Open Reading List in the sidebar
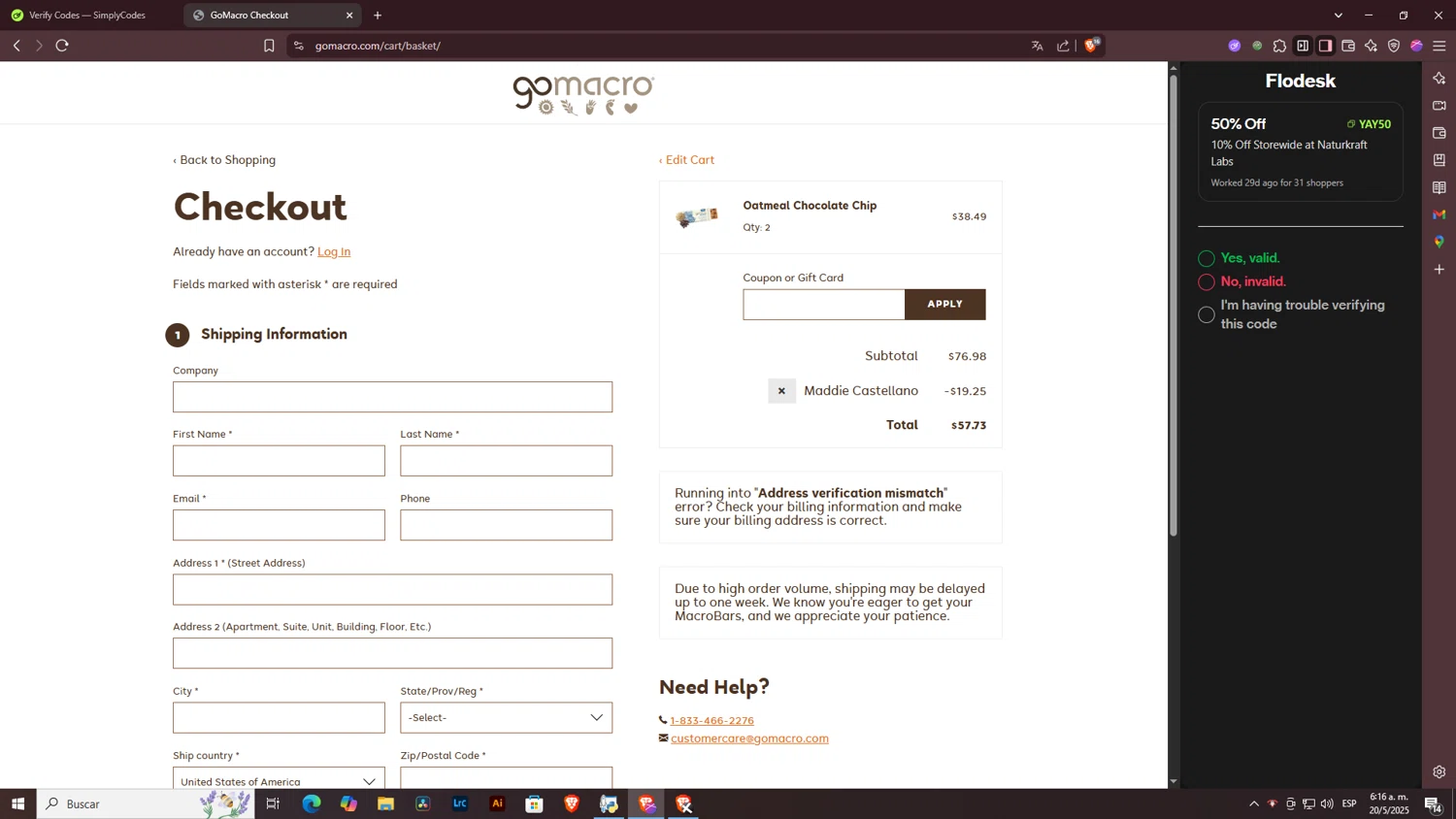Screen dimensions: 1456x819 [1439, 187]
